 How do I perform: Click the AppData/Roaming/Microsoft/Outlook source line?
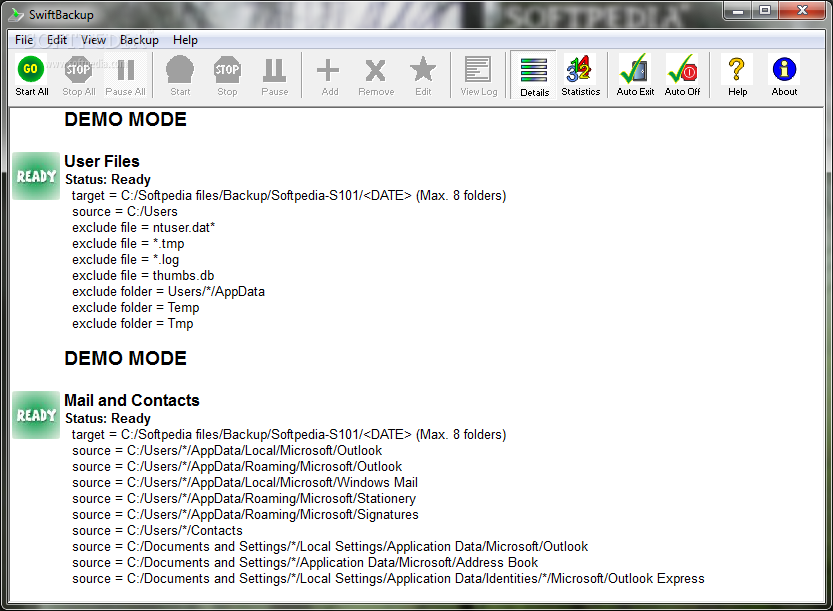click(237, 466)
